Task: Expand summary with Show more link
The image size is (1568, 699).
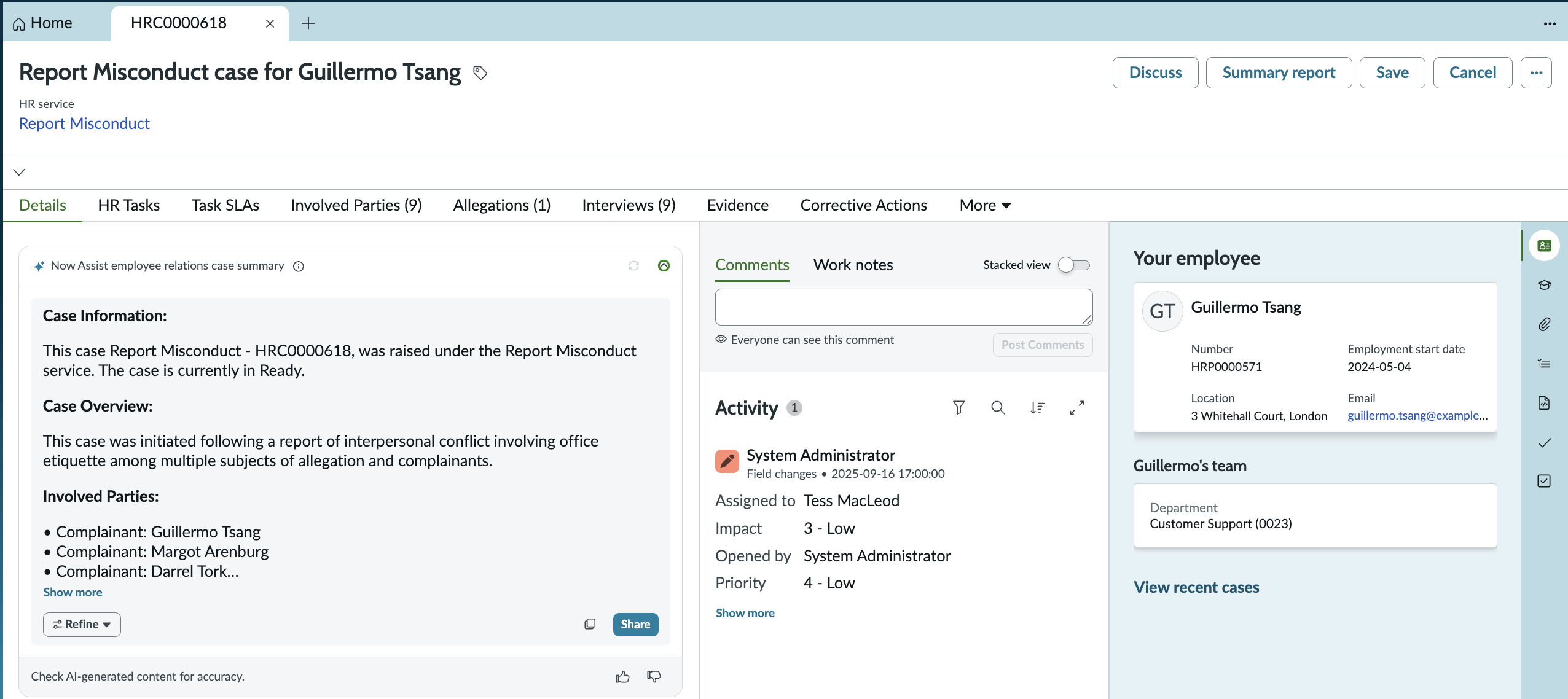Action: tap(73, 592)
